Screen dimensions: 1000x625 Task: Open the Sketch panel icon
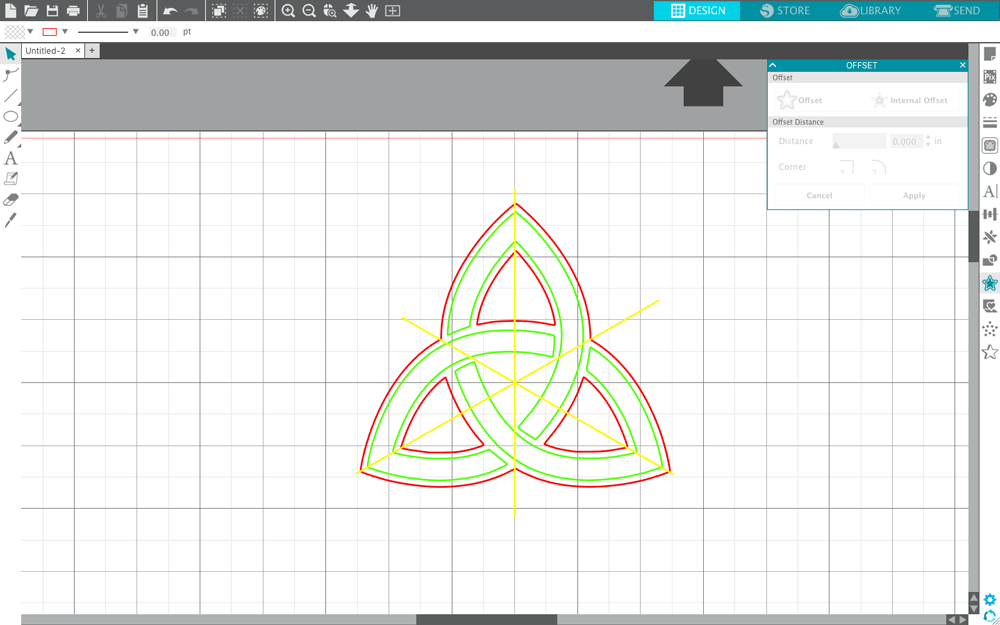click(x=990, y=305)
